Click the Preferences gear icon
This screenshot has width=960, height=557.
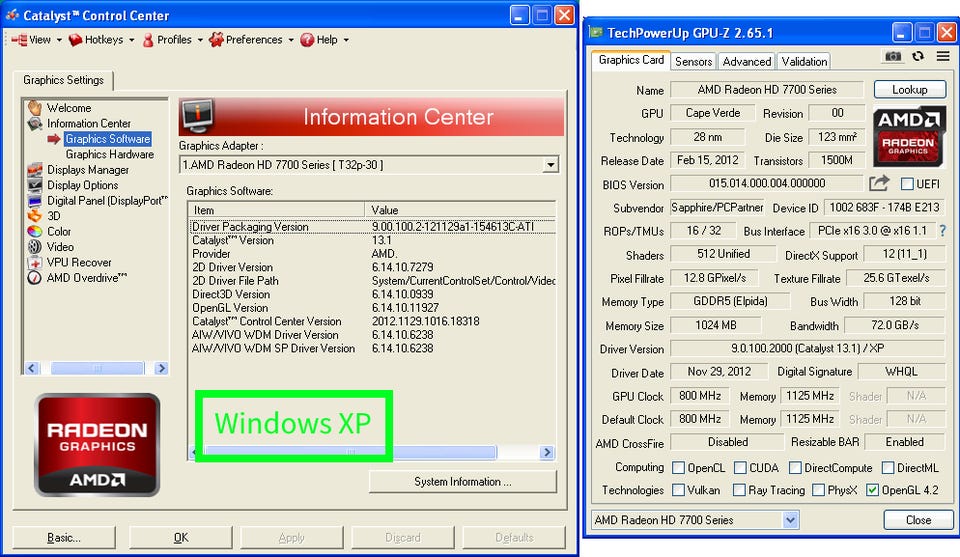[x=216, y=40]
